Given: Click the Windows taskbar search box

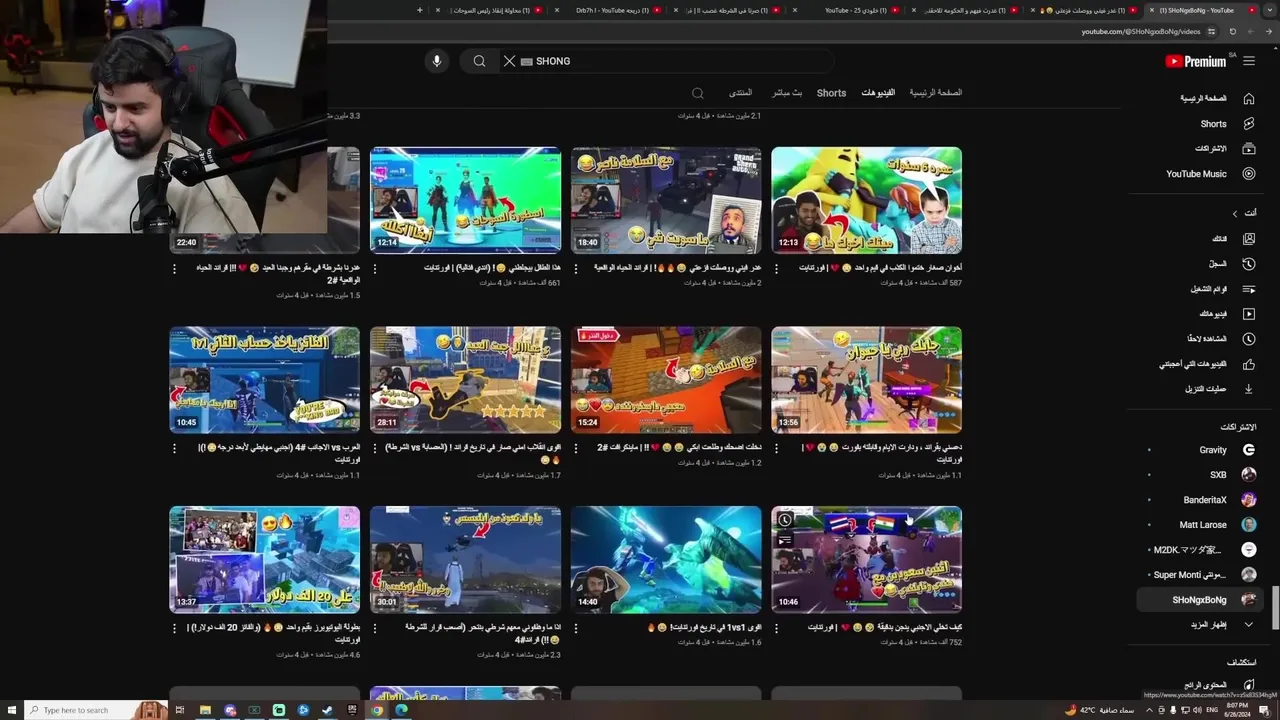Looking at the screenshot, I should (95, 710).
